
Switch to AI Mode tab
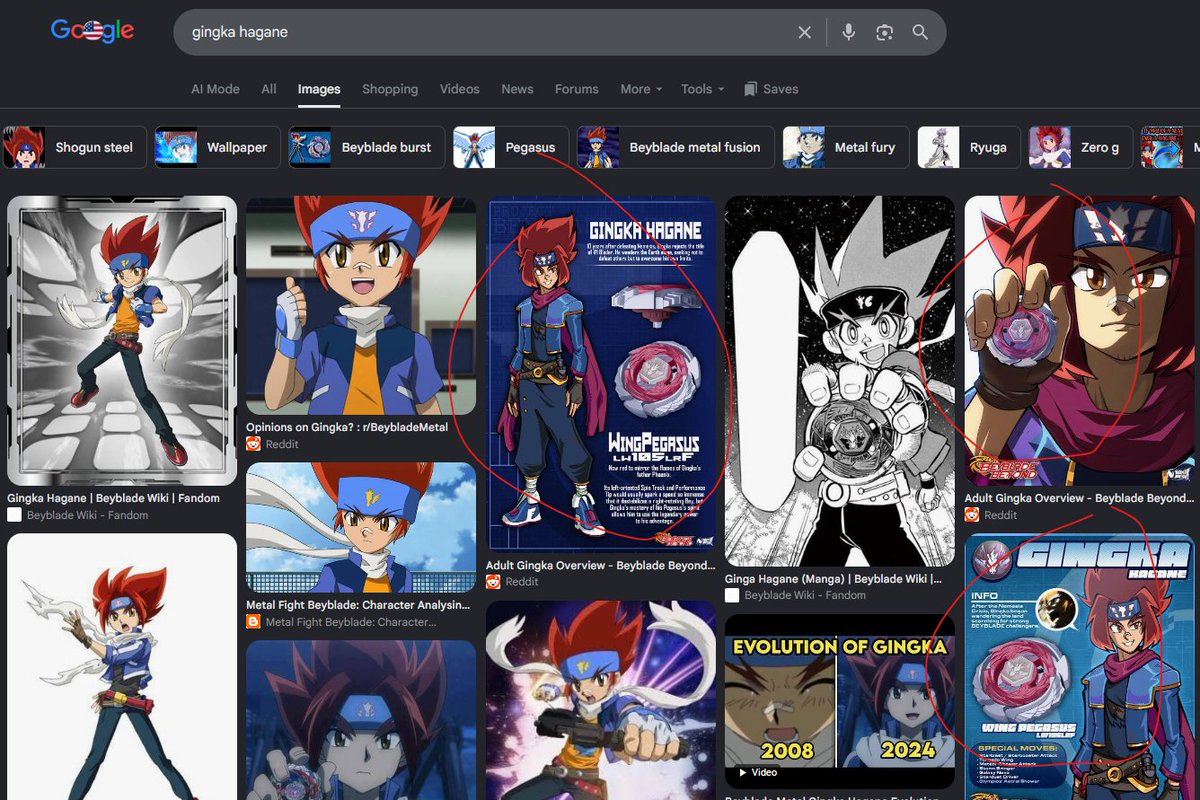click(x=215, y=89)
